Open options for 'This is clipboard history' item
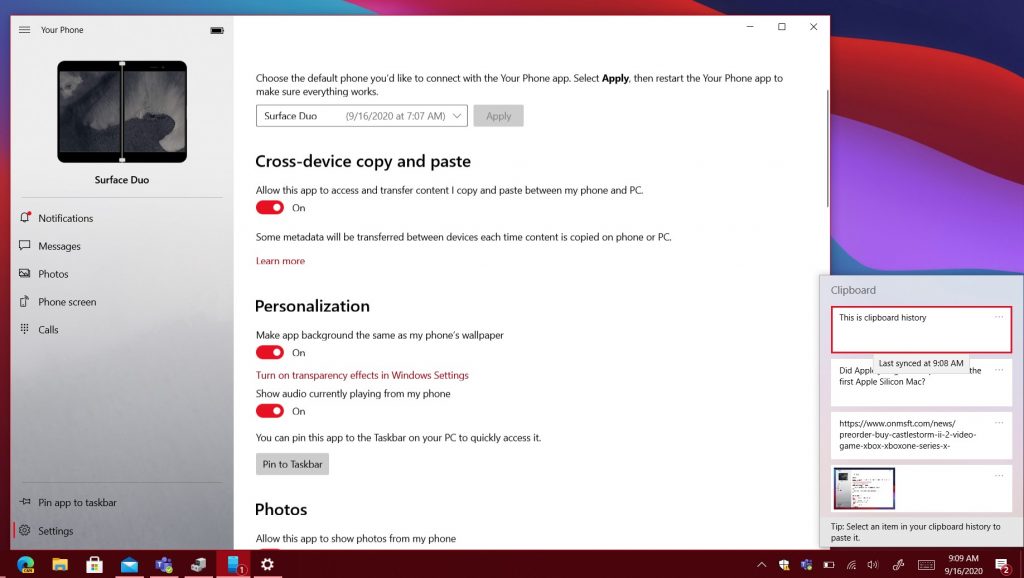 click(x=999, y=317)
